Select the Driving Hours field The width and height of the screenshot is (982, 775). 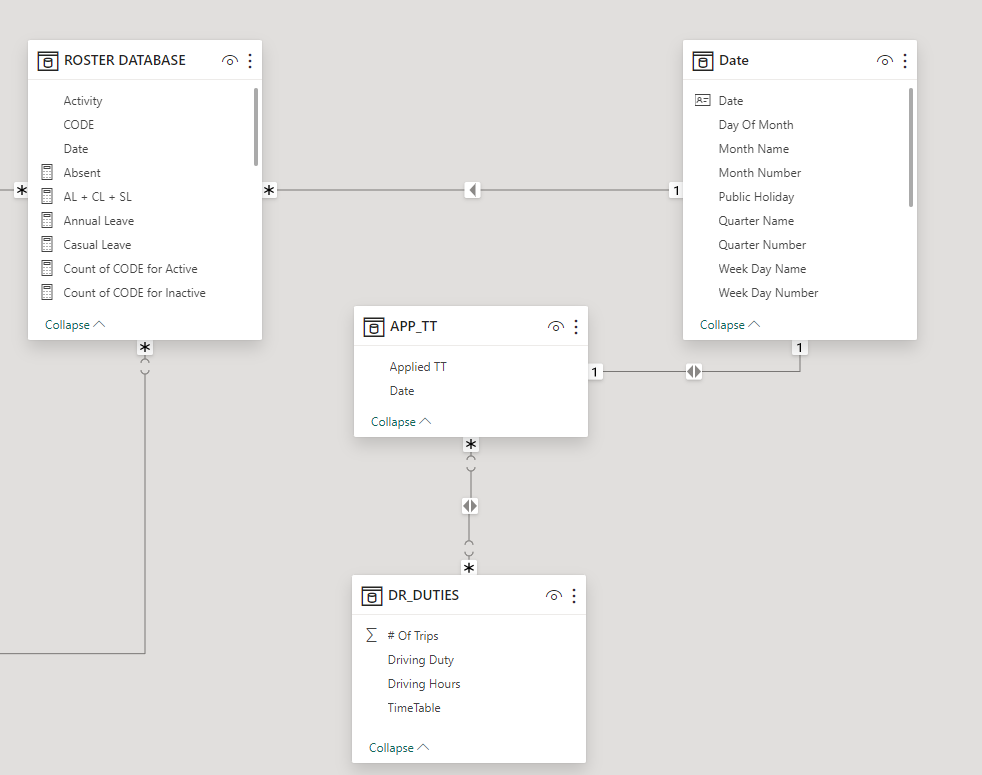coord(424,684)
